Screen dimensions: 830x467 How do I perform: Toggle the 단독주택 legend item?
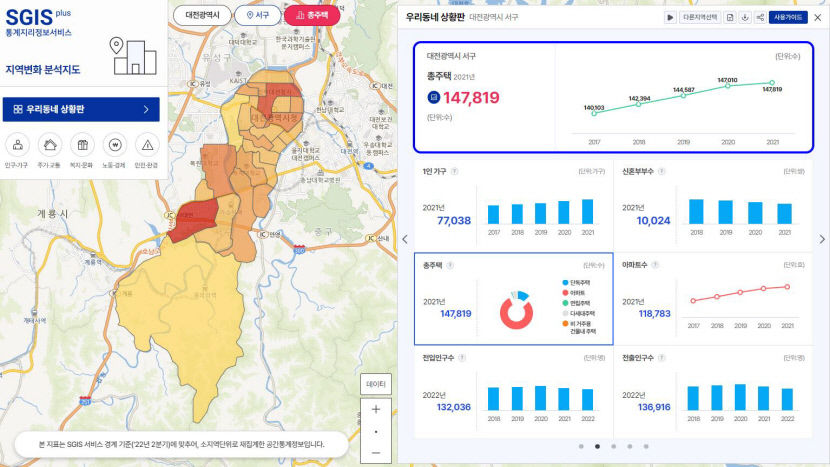576,283
